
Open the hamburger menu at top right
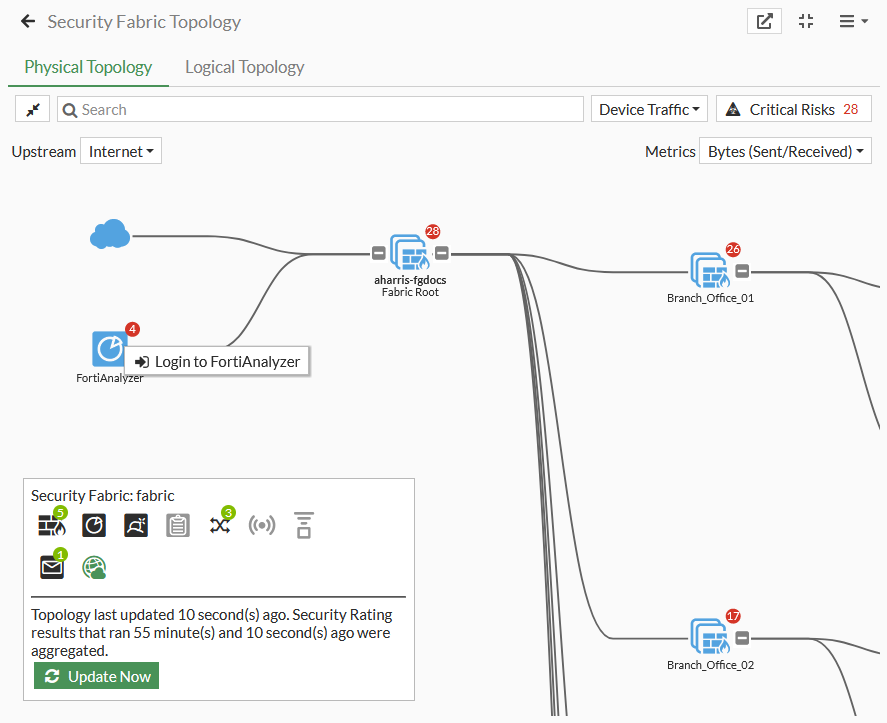[x=853, y=21]
